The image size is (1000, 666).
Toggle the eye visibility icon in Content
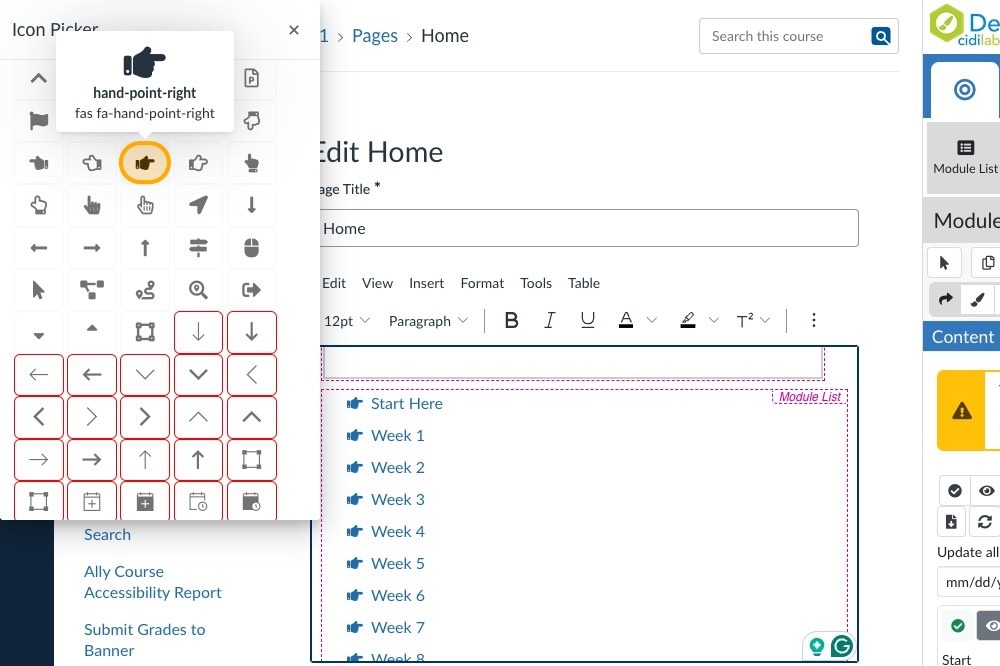[987, 491]
